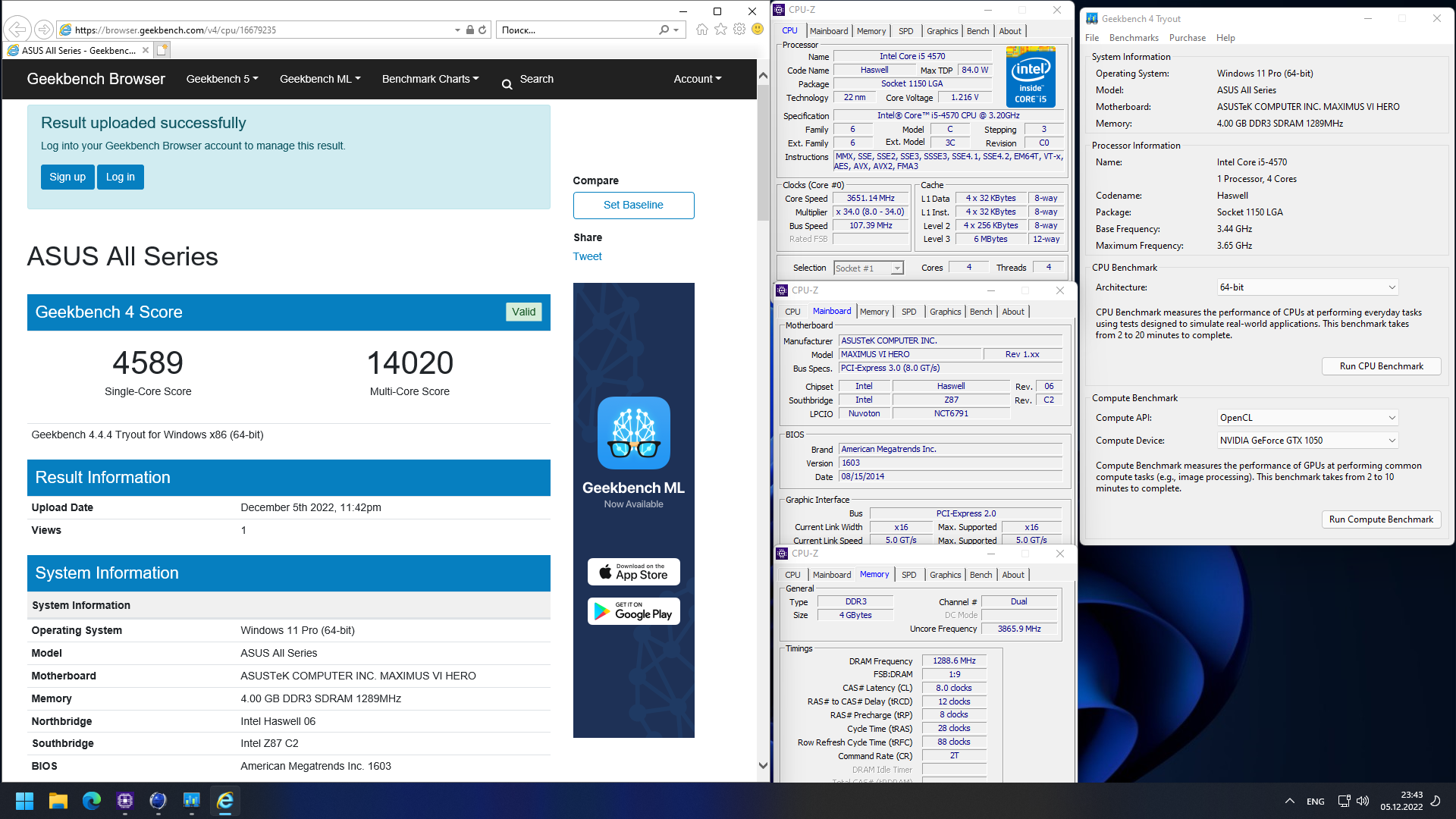Click the smiley feedback icon
The height and width of the screenshot is (819, 1456).
pyautogui.click(x=758, y=30)
